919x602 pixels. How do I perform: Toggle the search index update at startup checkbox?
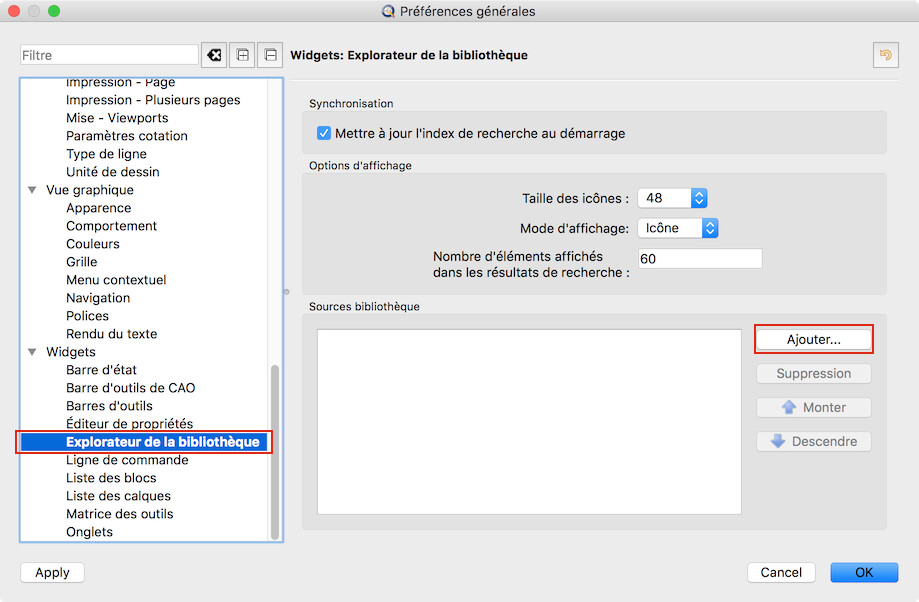[324, 133]
